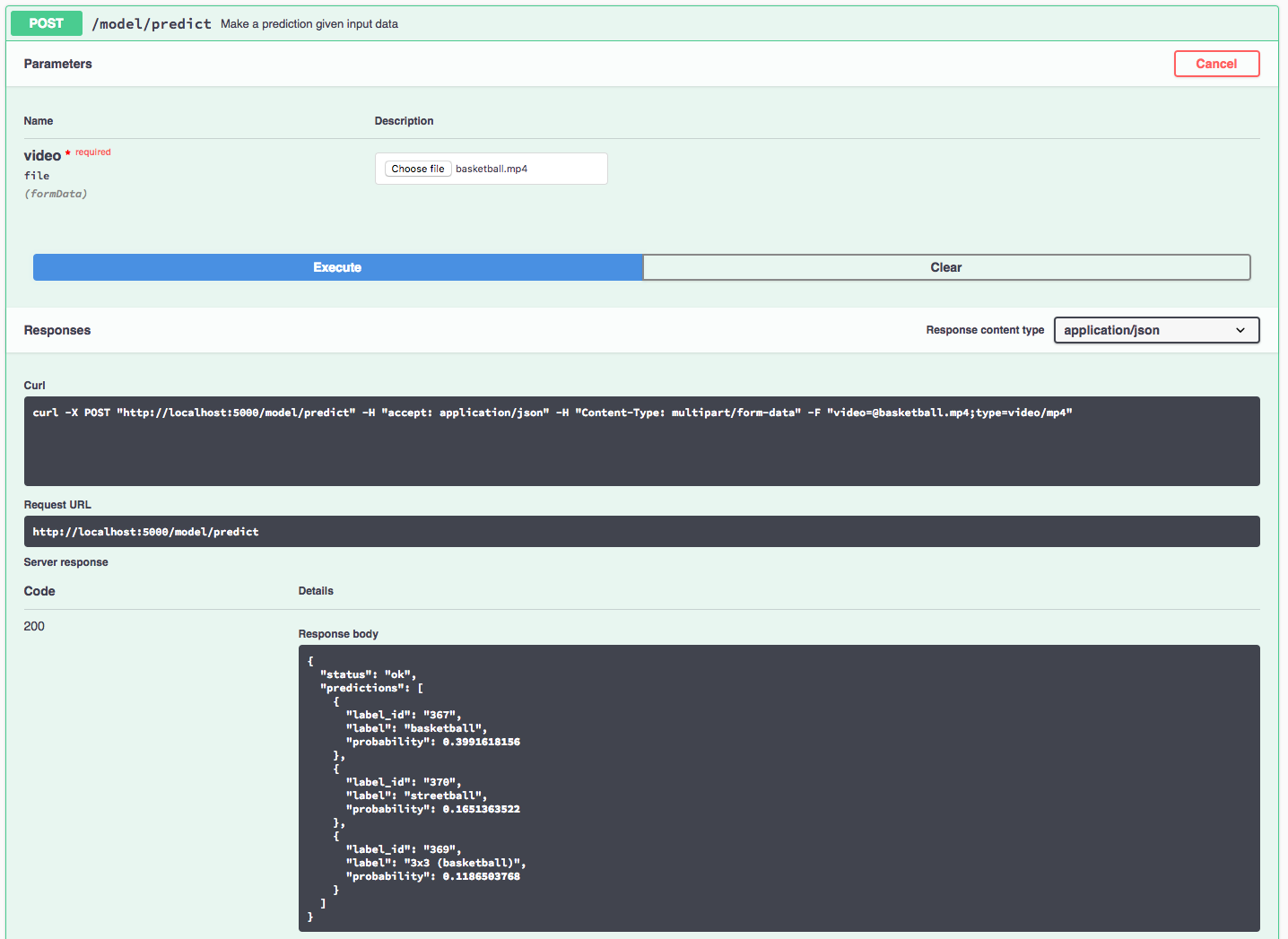This screenshot has height=939, width=1288.
Task: Click the Clear button
Action: point(946,267)
